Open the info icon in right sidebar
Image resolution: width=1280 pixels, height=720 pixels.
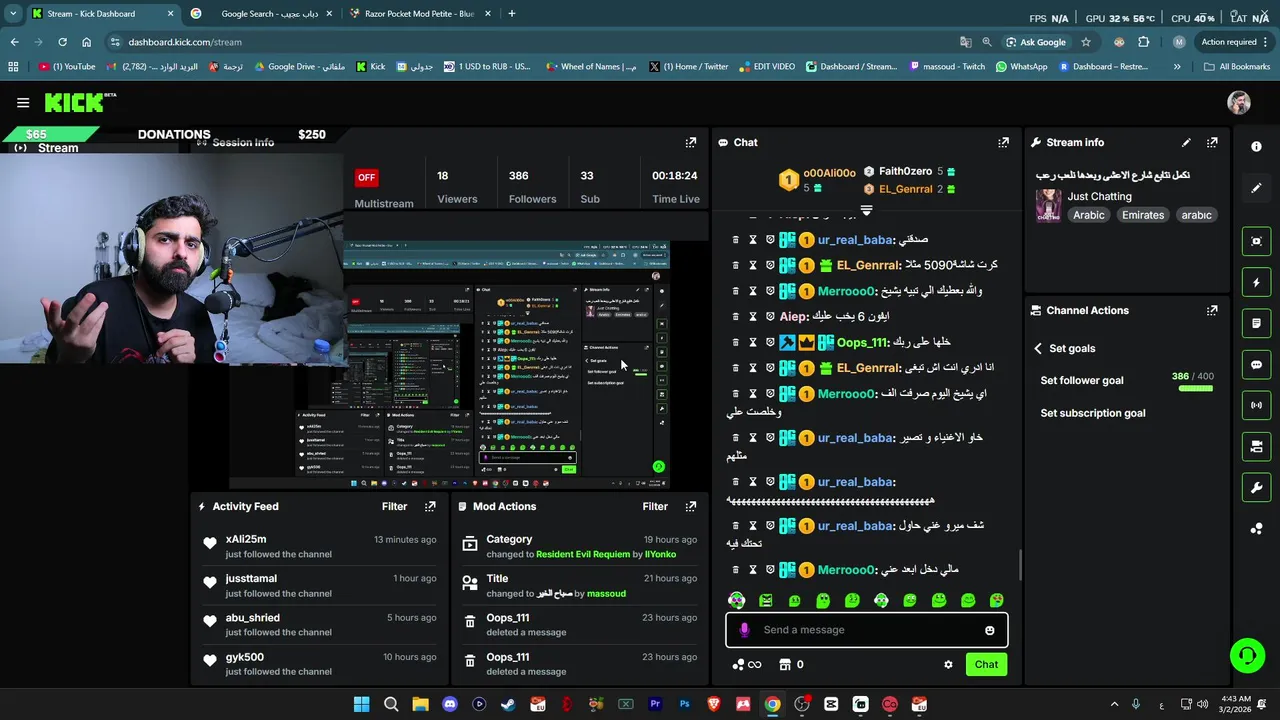tap(1256, 146)
